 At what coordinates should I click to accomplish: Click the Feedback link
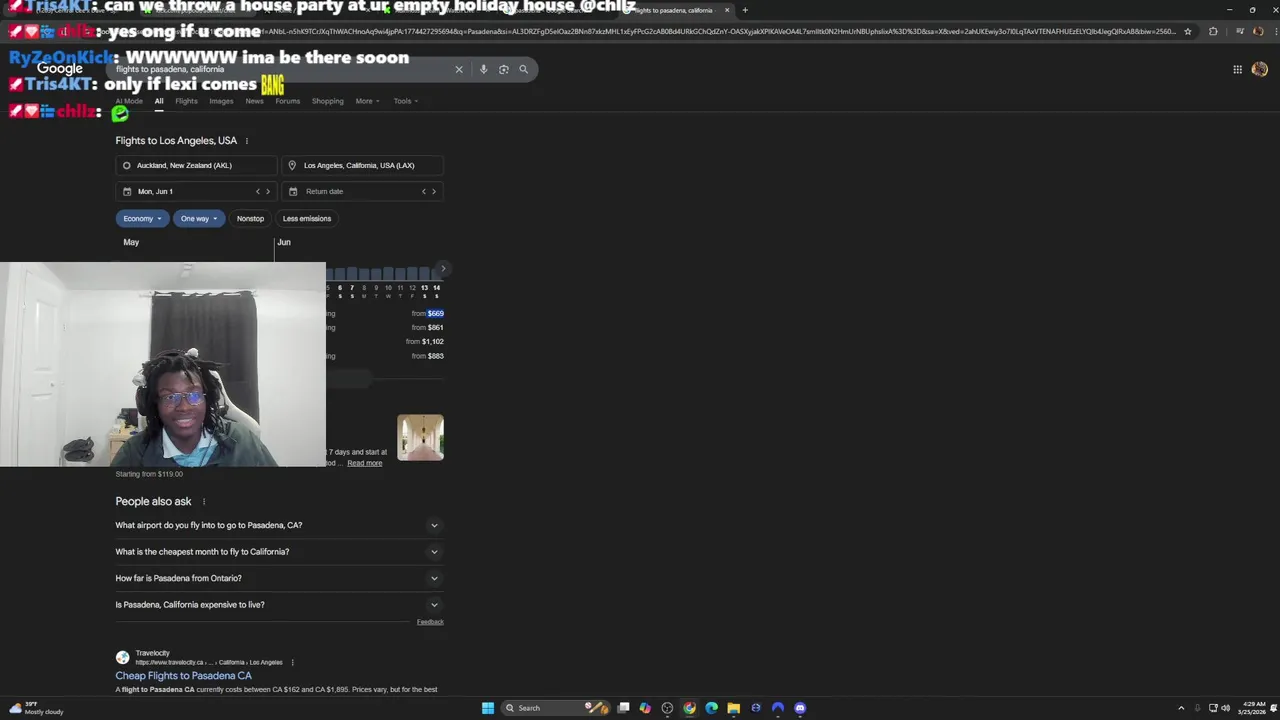click(x=430, y=622)
